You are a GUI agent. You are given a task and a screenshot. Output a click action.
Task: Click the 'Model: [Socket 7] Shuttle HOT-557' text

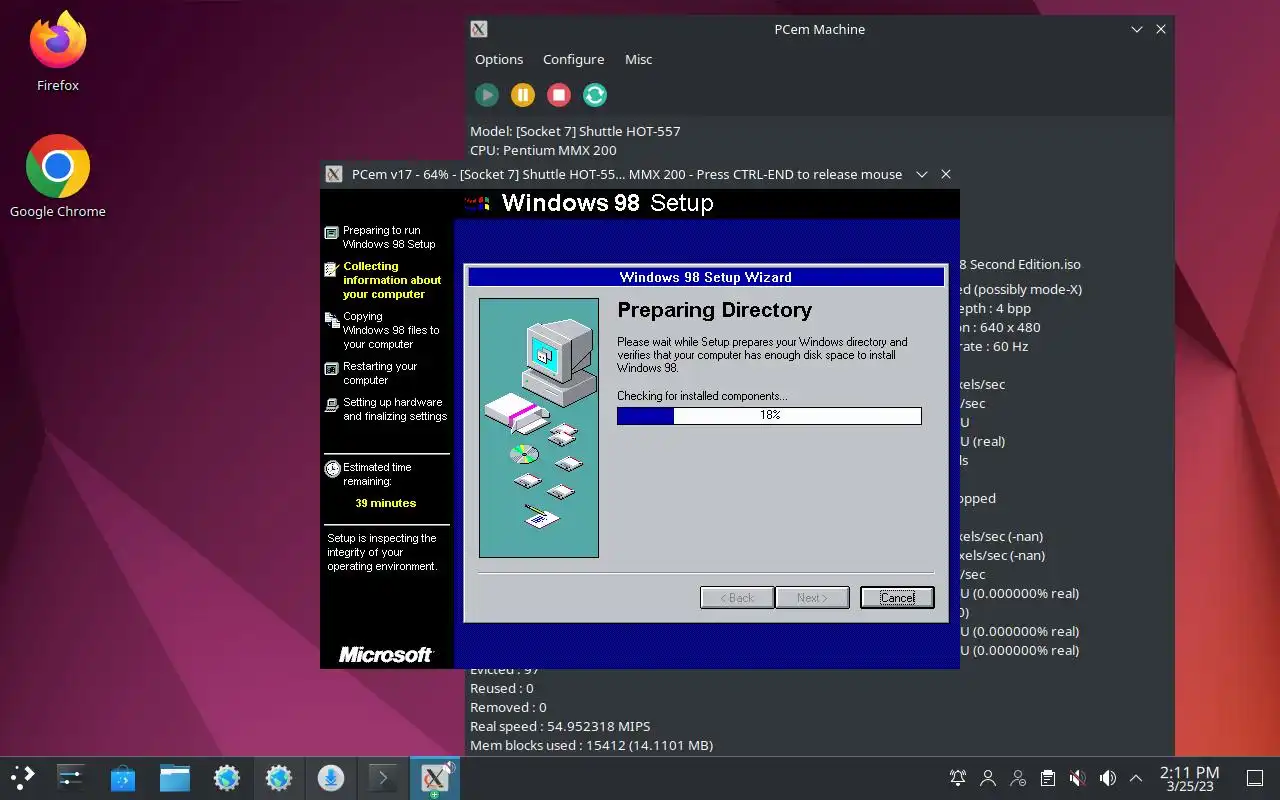click(x=575, y=131)
